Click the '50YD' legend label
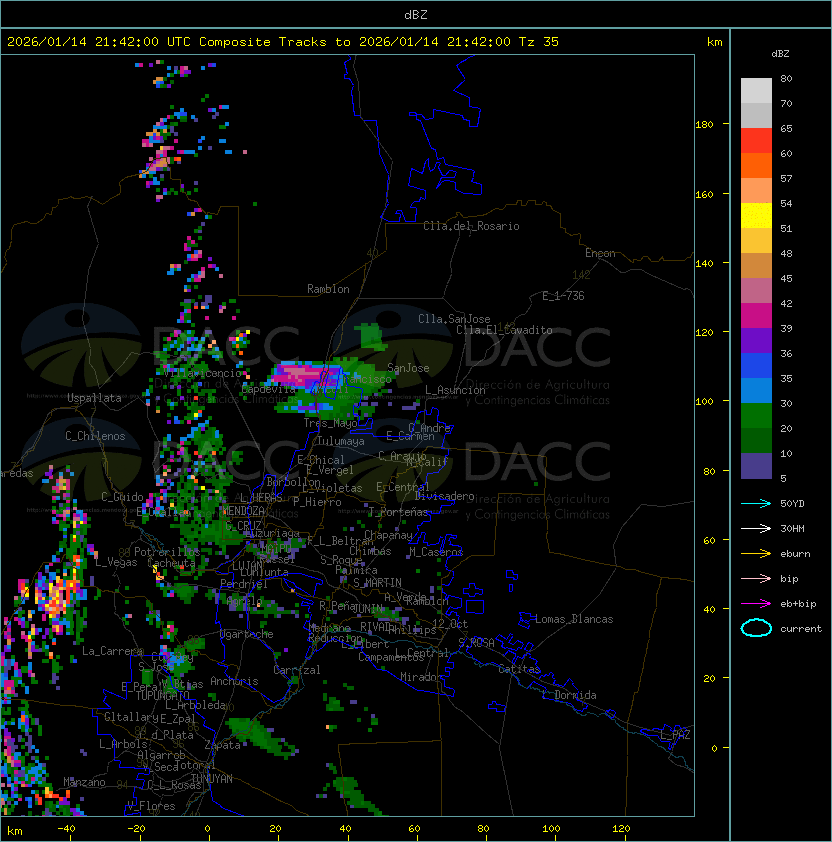 792,503
